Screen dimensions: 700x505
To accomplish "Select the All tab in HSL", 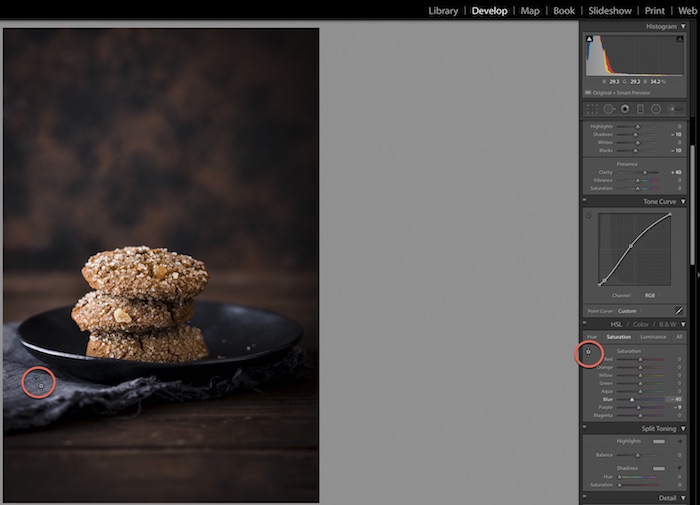I will pyautogui.click(x=679, y=337).
